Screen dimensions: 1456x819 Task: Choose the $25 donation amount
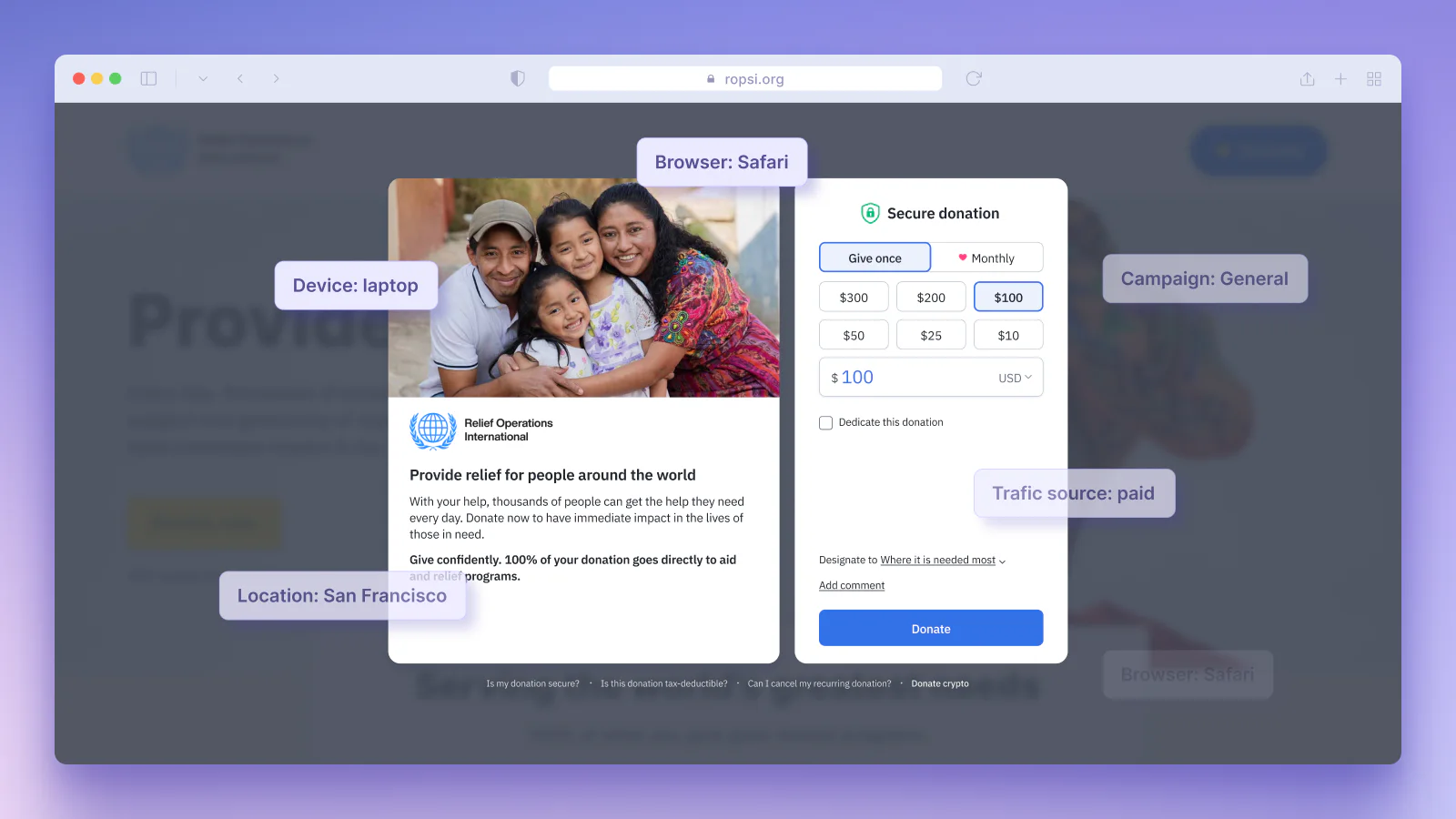931,336
